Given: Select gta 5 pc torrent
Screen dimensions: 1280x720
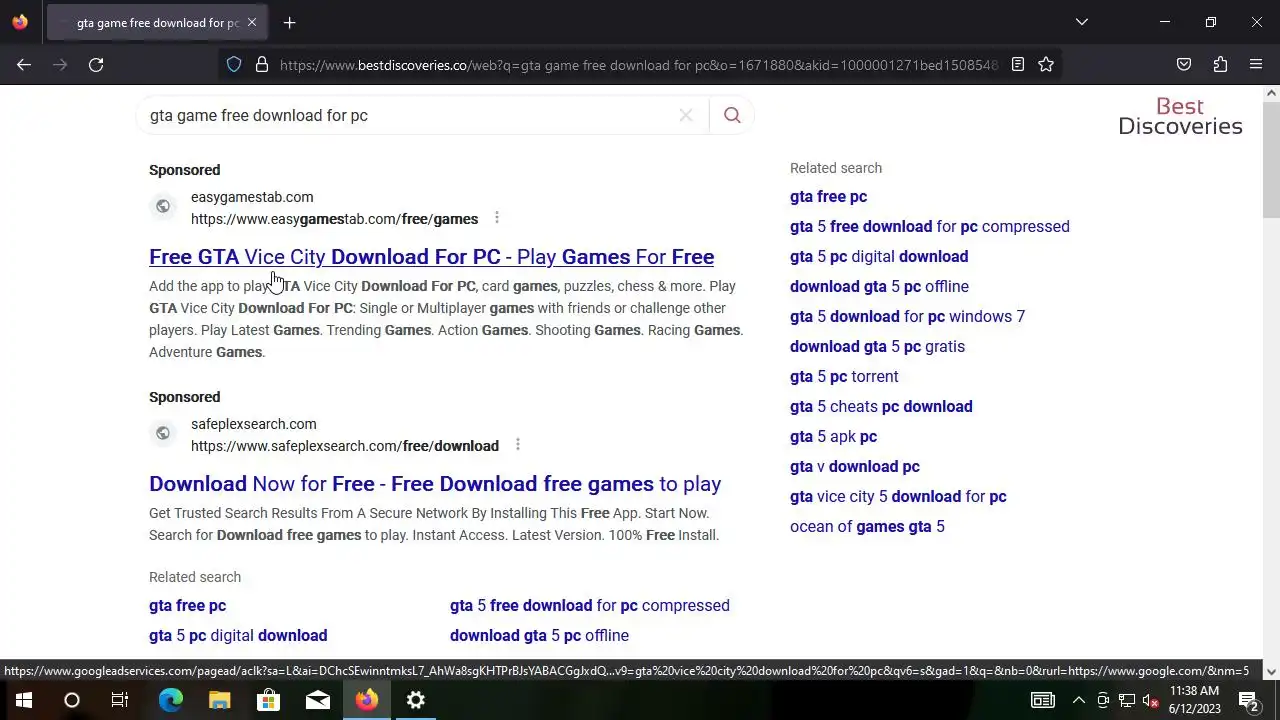Looking at the screenshot, I should click(844, 377).
